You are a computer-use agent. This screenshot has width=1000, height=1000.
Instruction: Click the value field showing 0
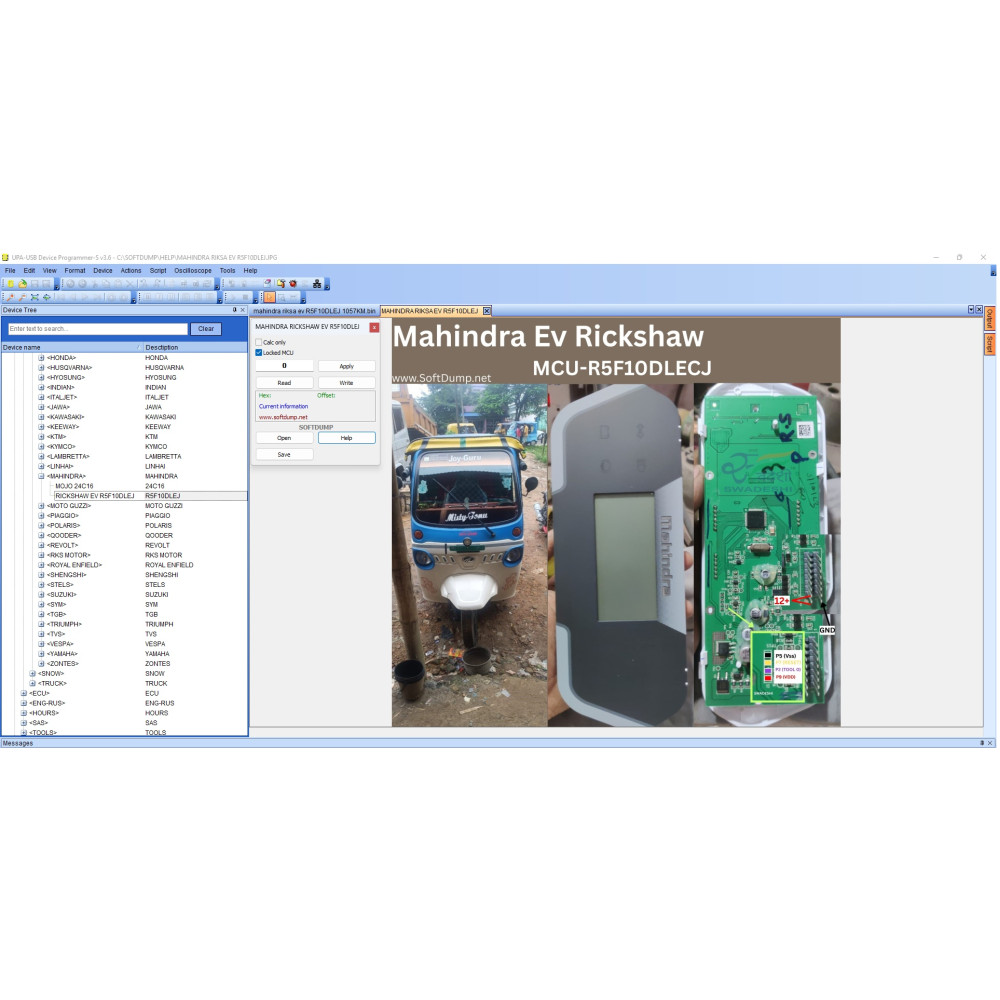click(284, 366)
